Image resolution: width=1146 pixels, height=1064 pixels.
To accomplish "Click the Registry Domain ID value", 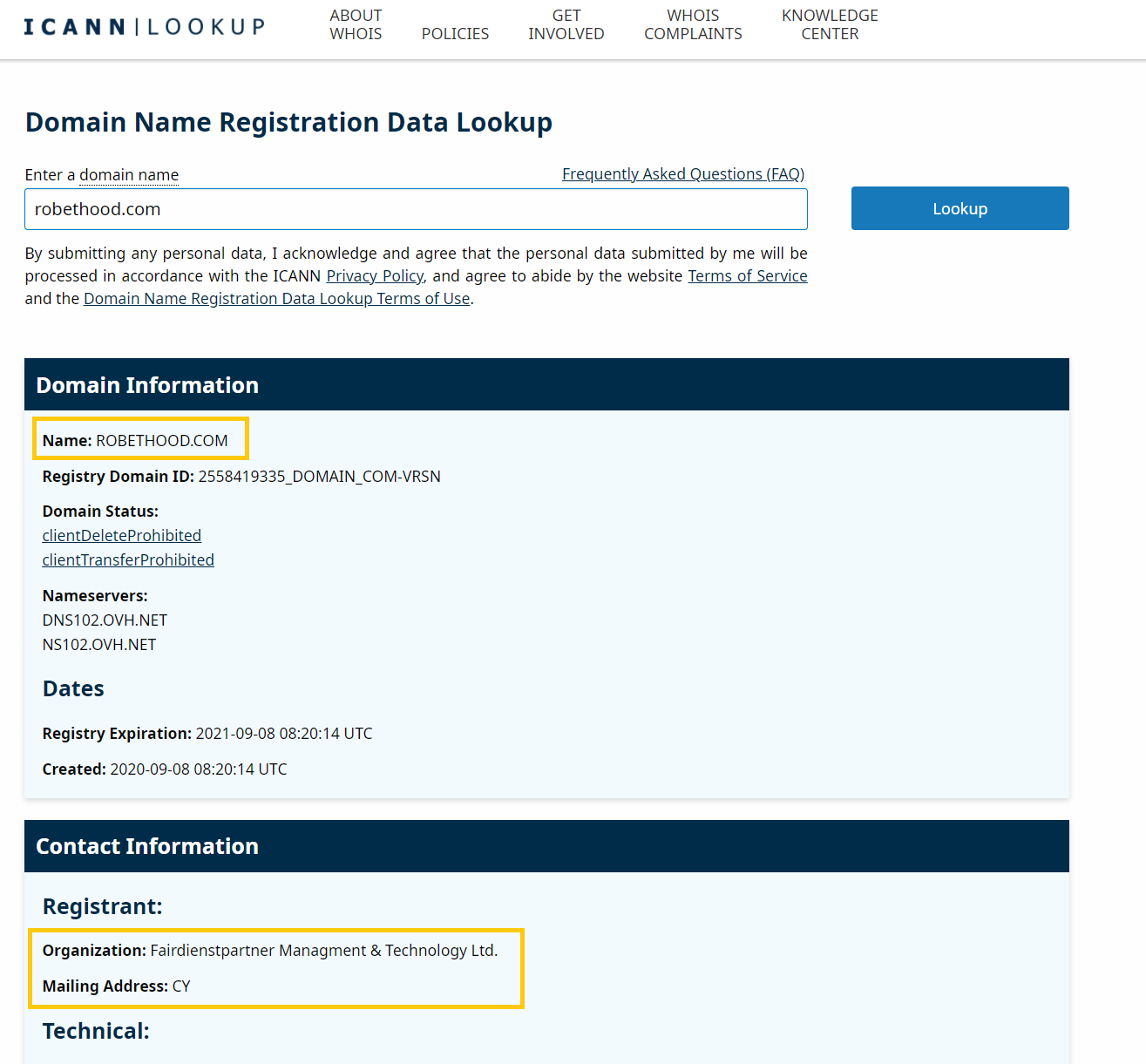I will 319,477.
